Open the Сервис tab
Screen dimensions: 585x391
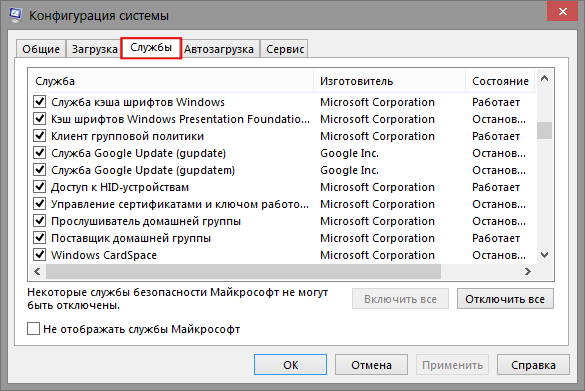point(284,49)
